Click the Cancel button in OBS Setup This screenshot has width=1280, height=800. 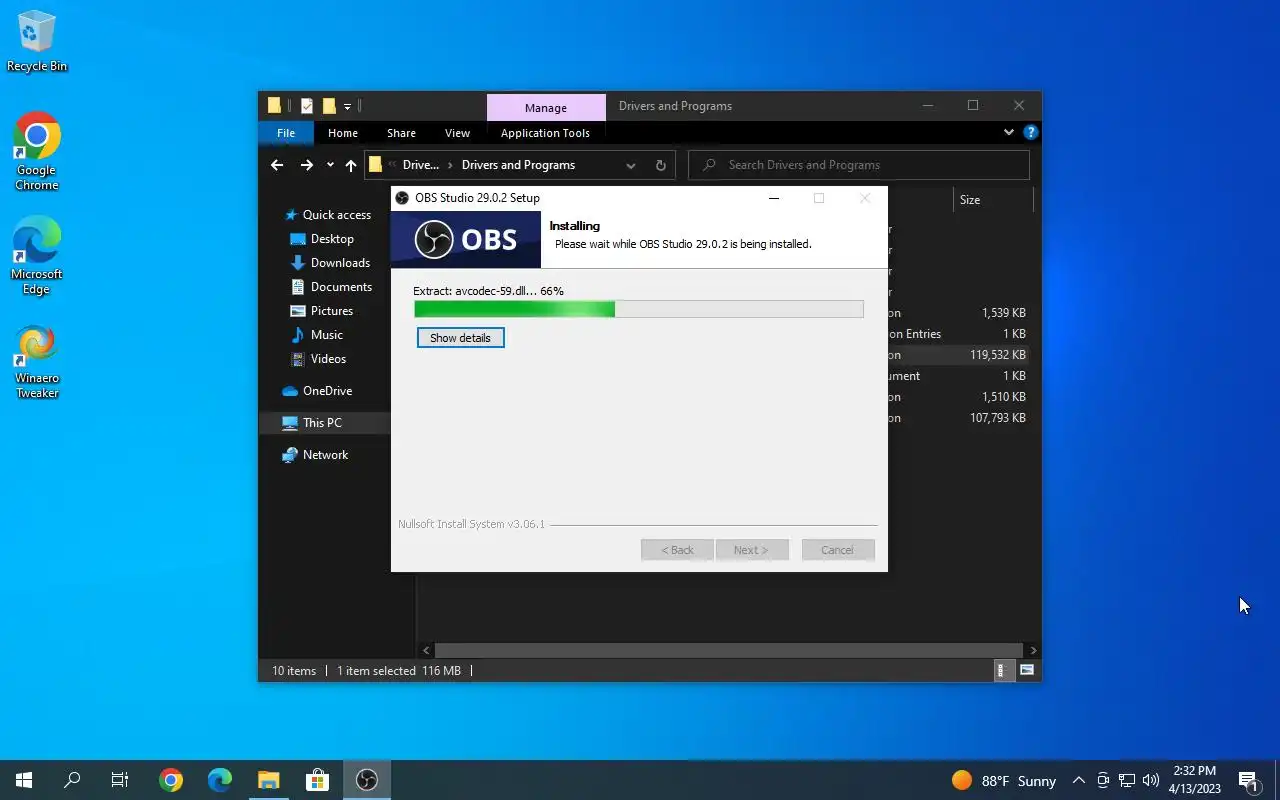click(x=838, y=550)
